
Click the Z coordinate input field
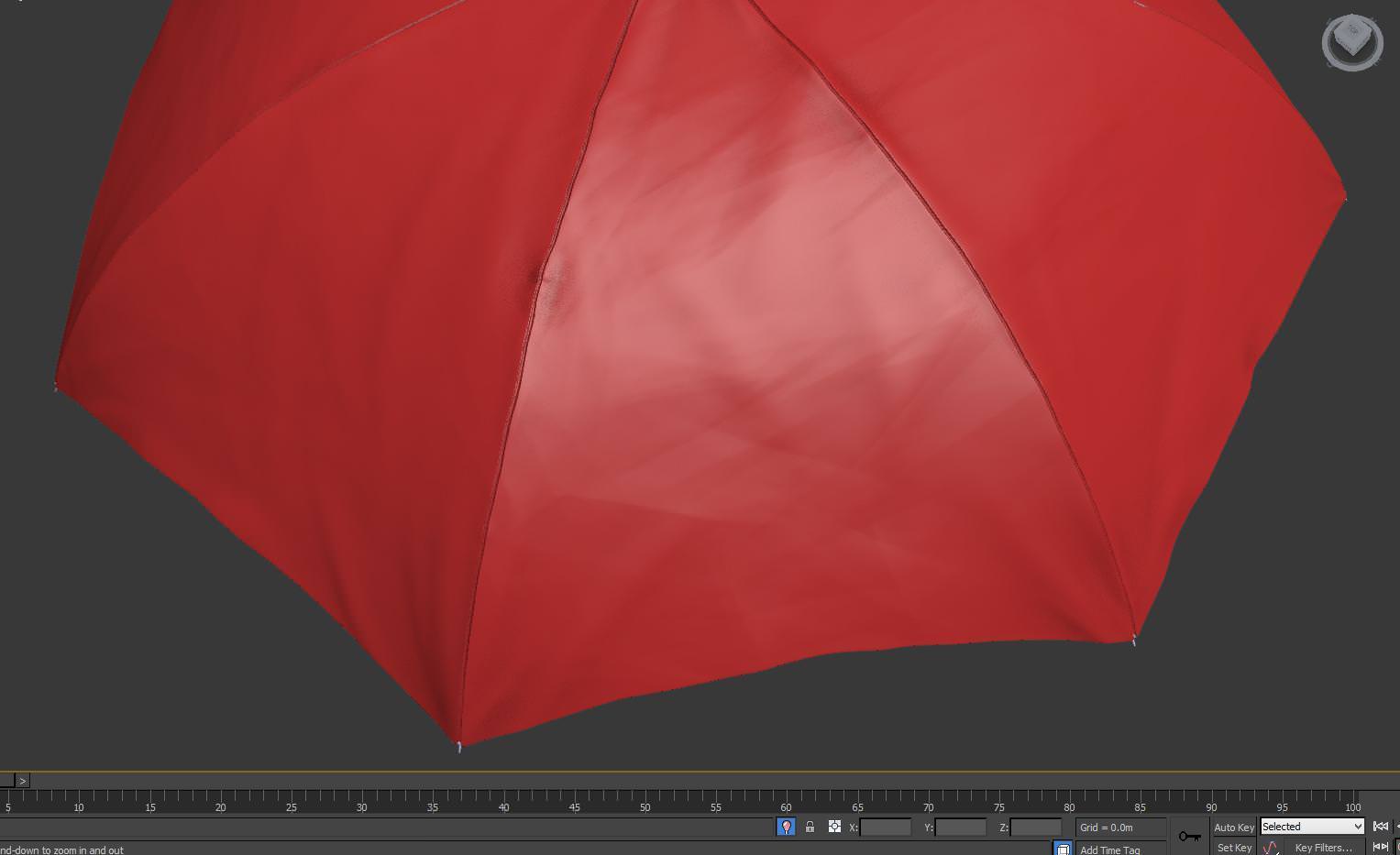click(x=1035, y=828)
